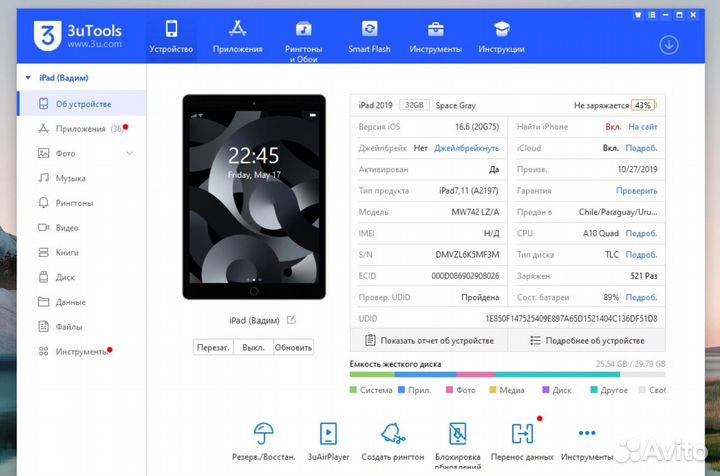Switch to the top Приложения tab
Viewport: 720px width, 476px height.
[237, 37]
